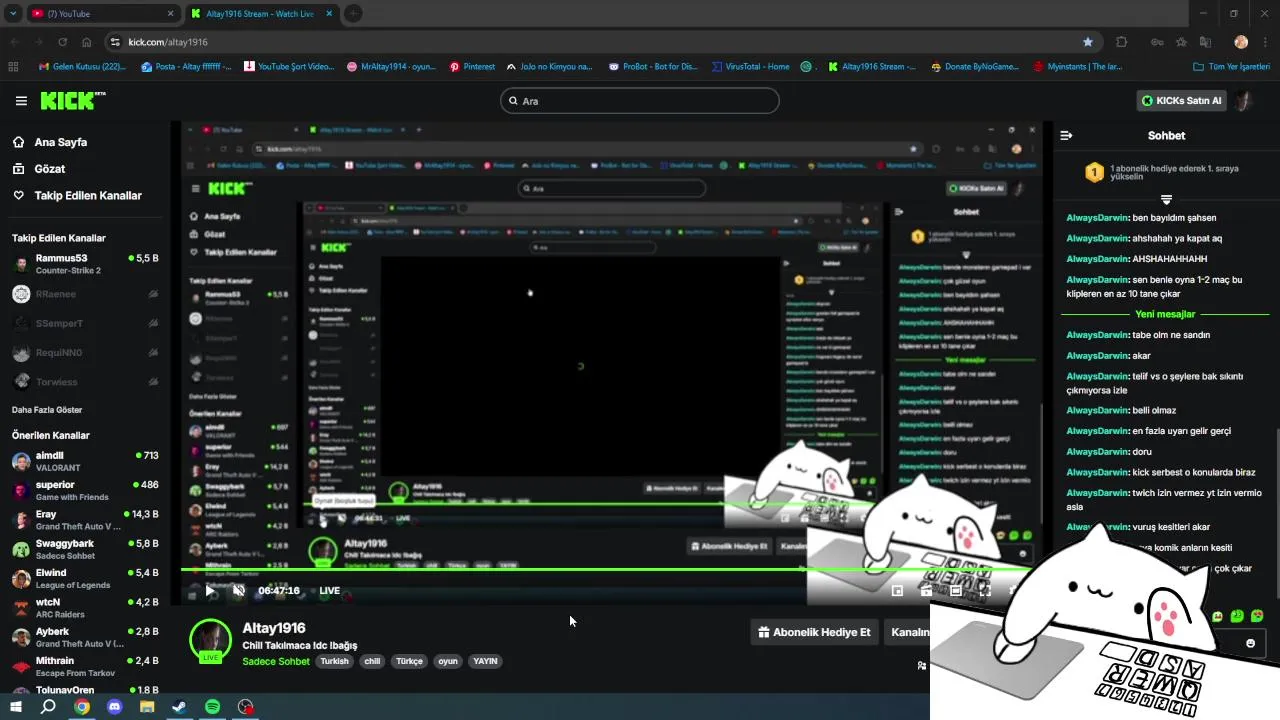Open Windows taskbar search
Viewport: 1280px width, 720px height.
pos(48,707)
